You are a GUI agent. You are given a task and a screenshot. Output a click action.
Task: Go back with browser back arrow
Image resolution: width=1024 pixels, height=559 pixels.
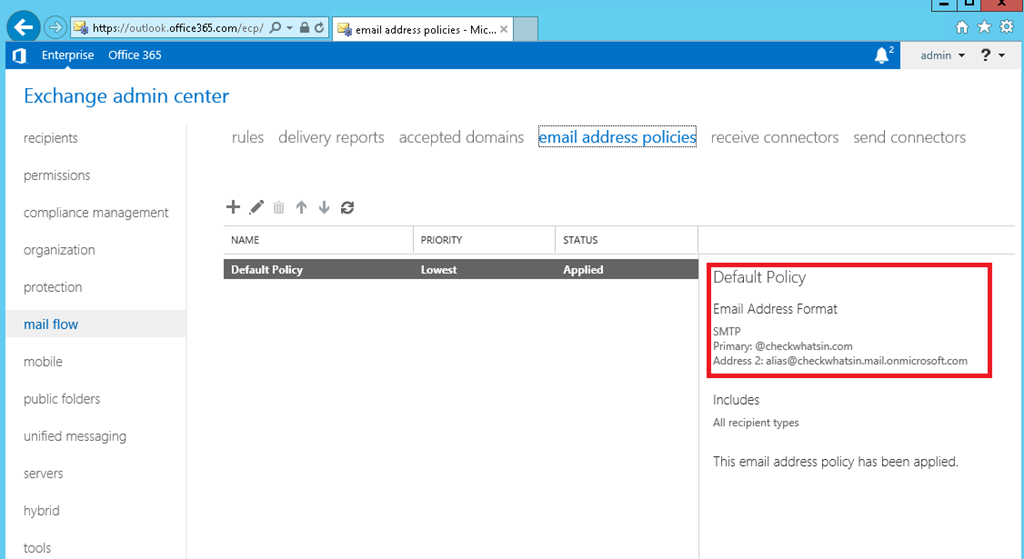coord(24,27)
